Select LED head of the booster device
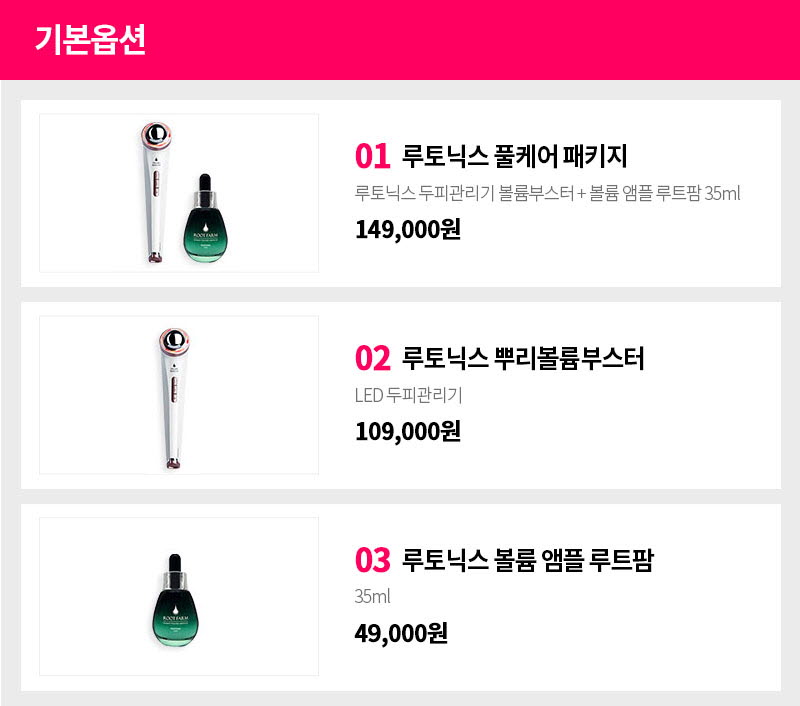This screenshot has height=706, width=800. click(174, 340)
